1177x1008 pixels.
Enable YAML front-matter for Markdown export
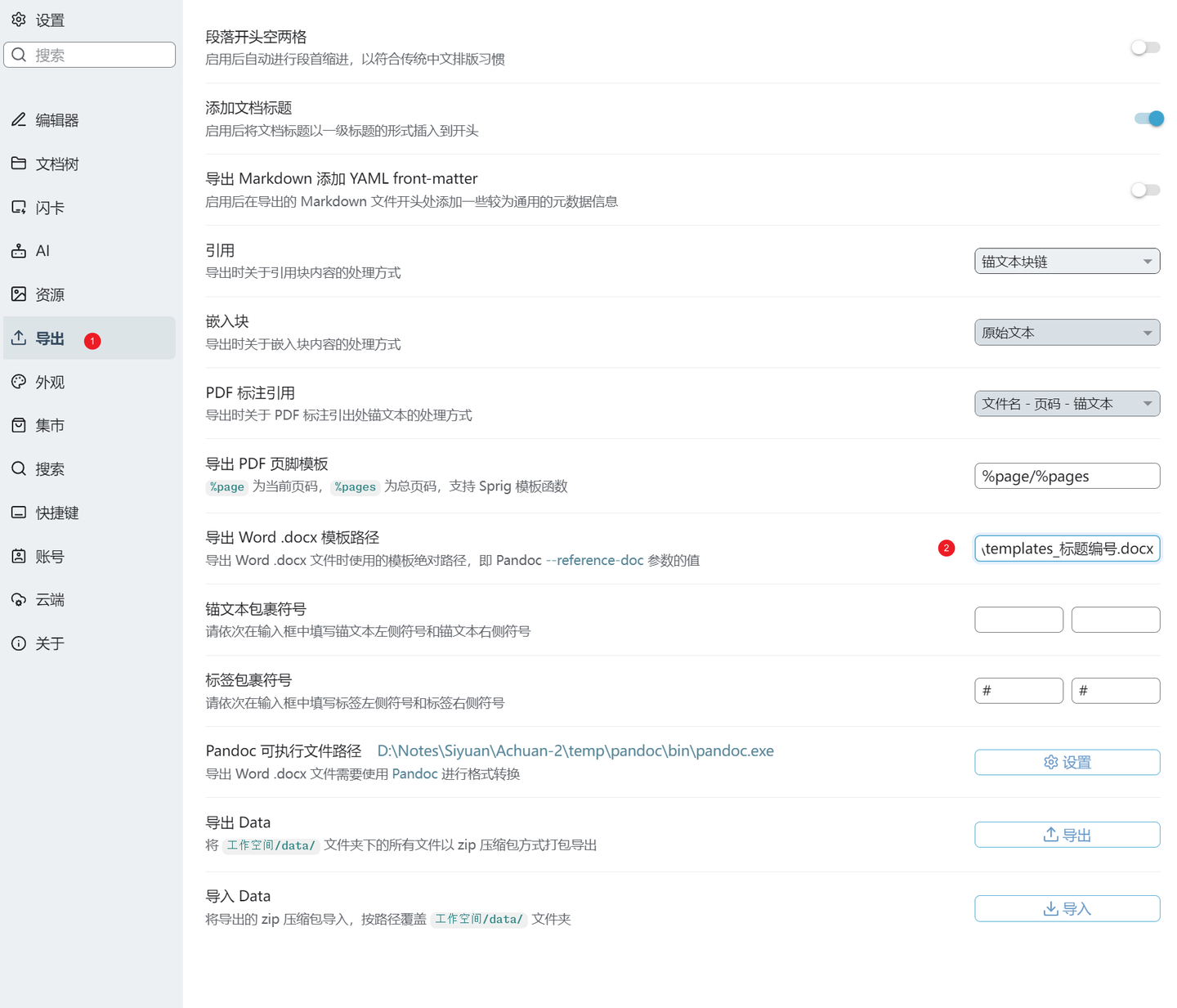(x=1145, y=190)
